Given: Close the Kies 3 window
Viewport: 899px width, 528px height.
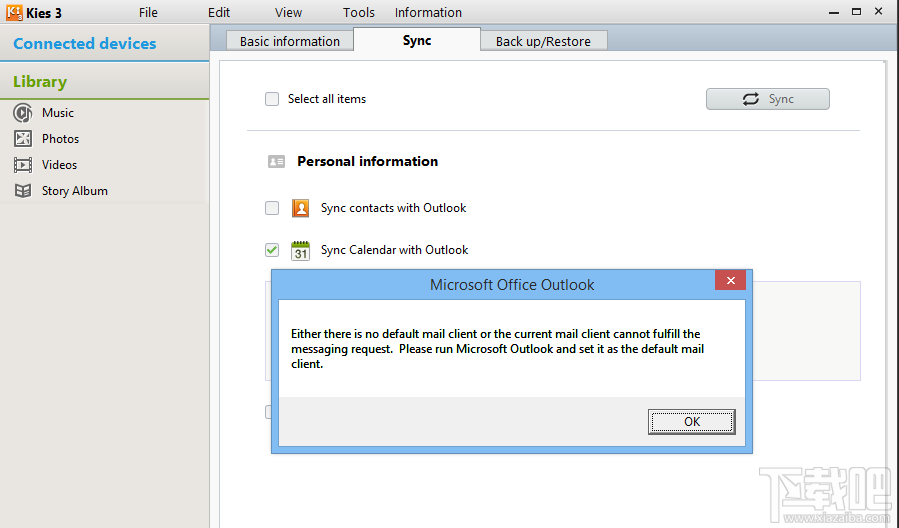Looking at the screenshot, I should [878, 11].
